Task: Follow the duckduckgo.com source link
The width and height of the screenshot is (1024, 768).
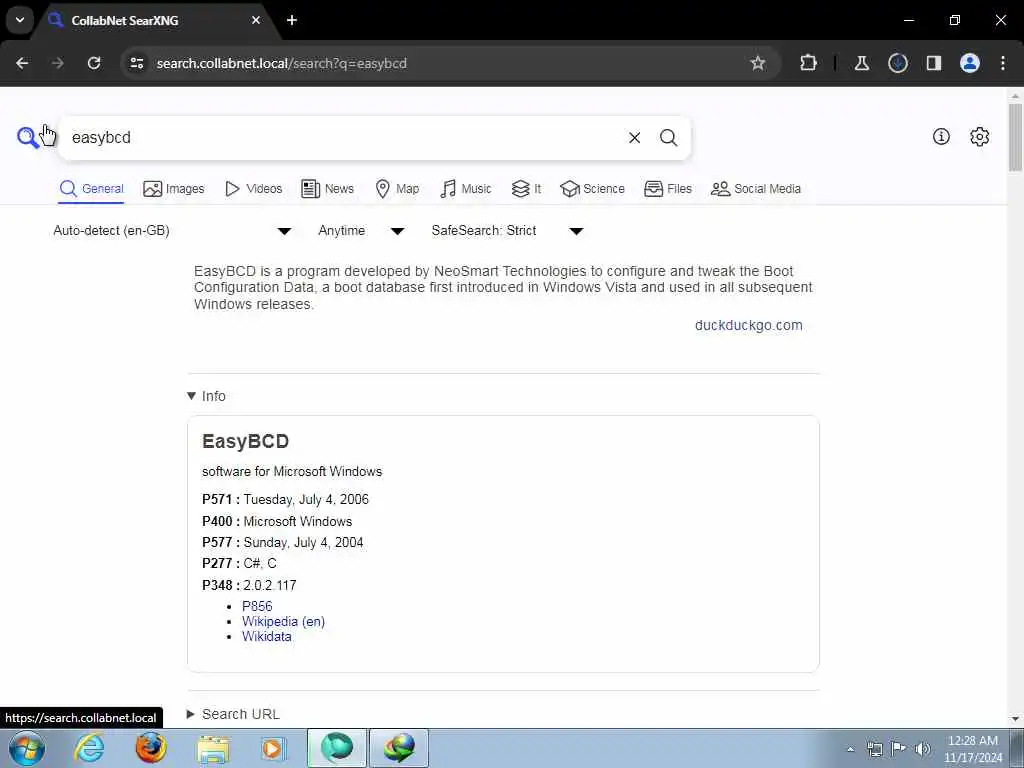Action: click(748, 325)
